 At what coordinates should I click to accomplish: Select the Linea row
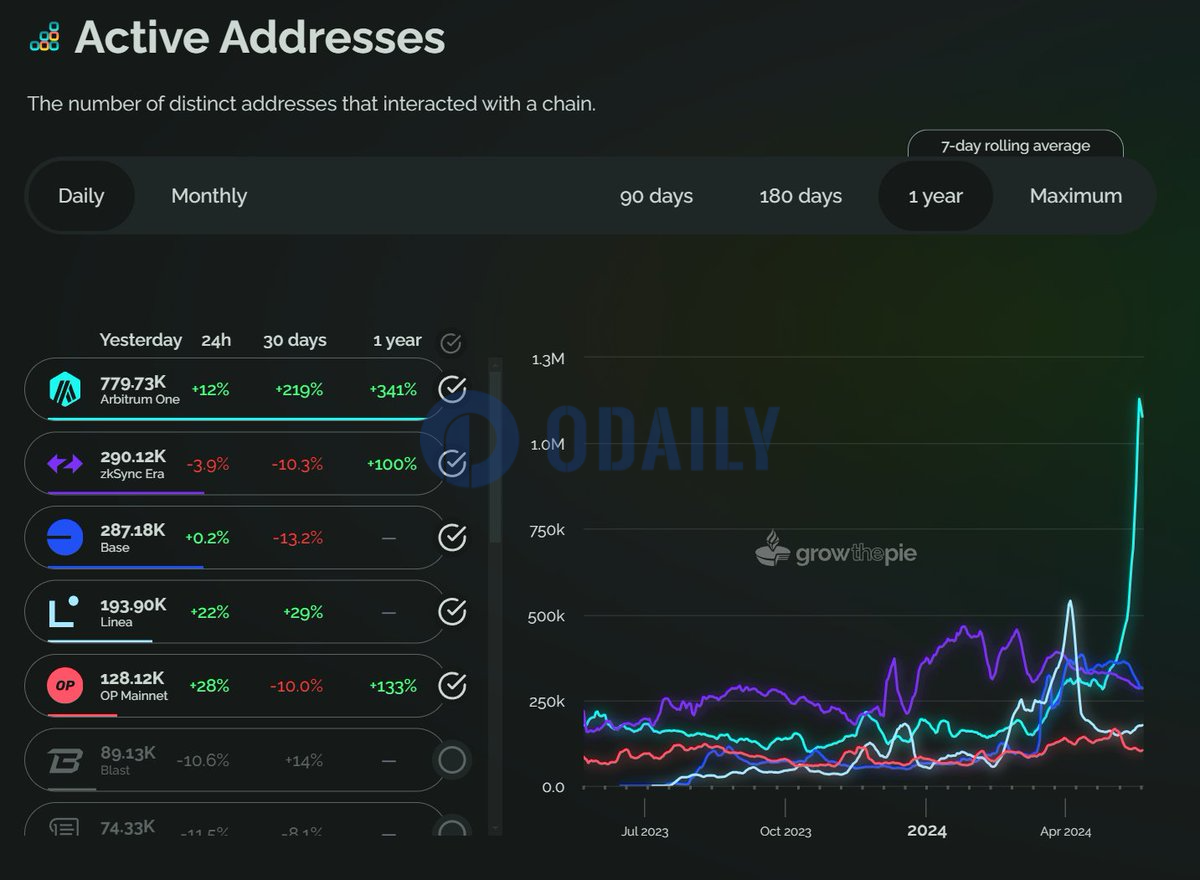coord(234,611)
